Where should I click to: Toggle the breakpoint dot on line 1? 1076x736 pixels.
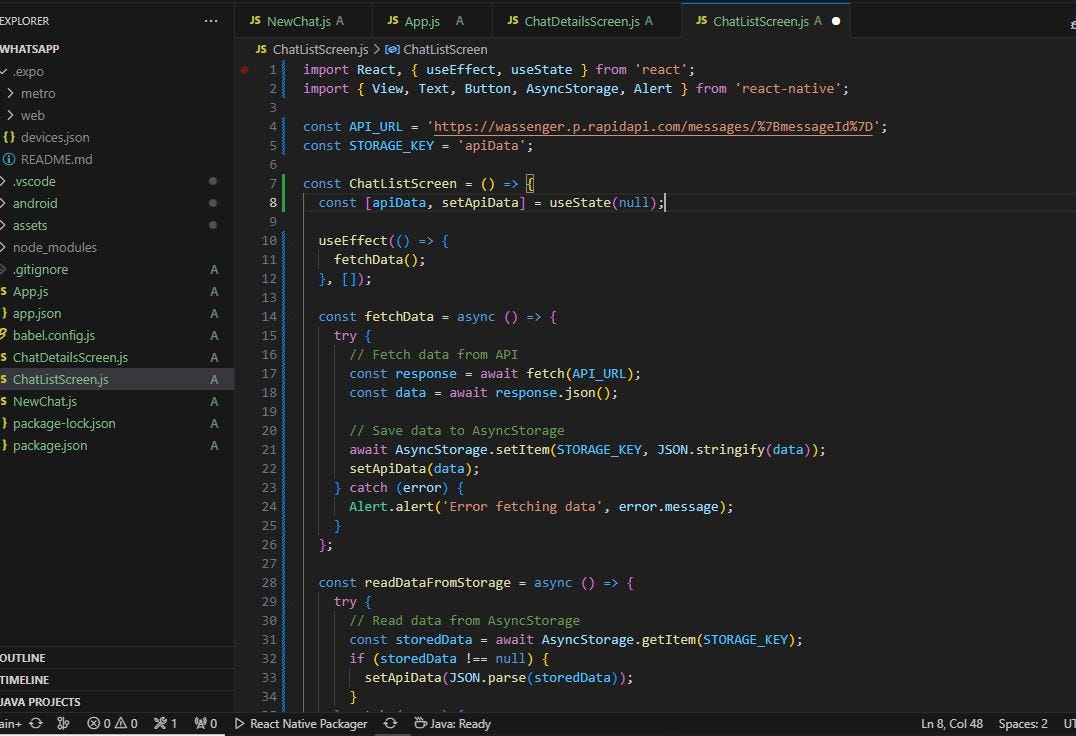[x=244, y=69]
